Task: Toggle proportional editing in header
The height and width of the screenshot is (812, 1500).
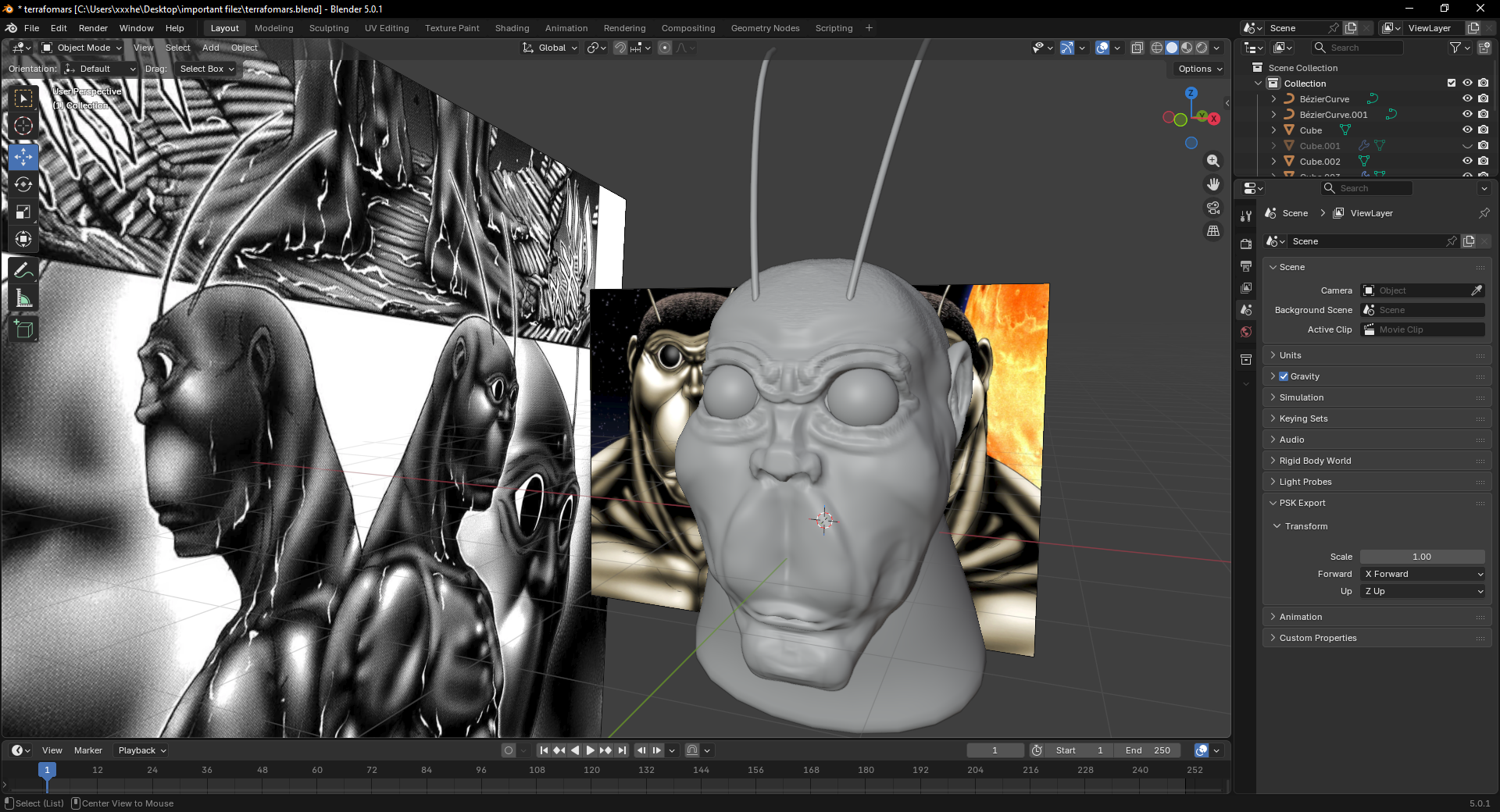Action: (x=665, y=48)
